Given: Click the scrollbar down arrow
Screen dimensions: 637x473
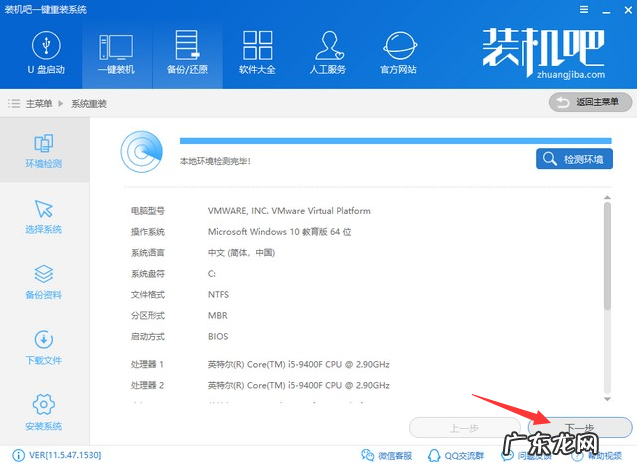Looking at the screenshot, I should pyautogui.click(x=607, y=399).
